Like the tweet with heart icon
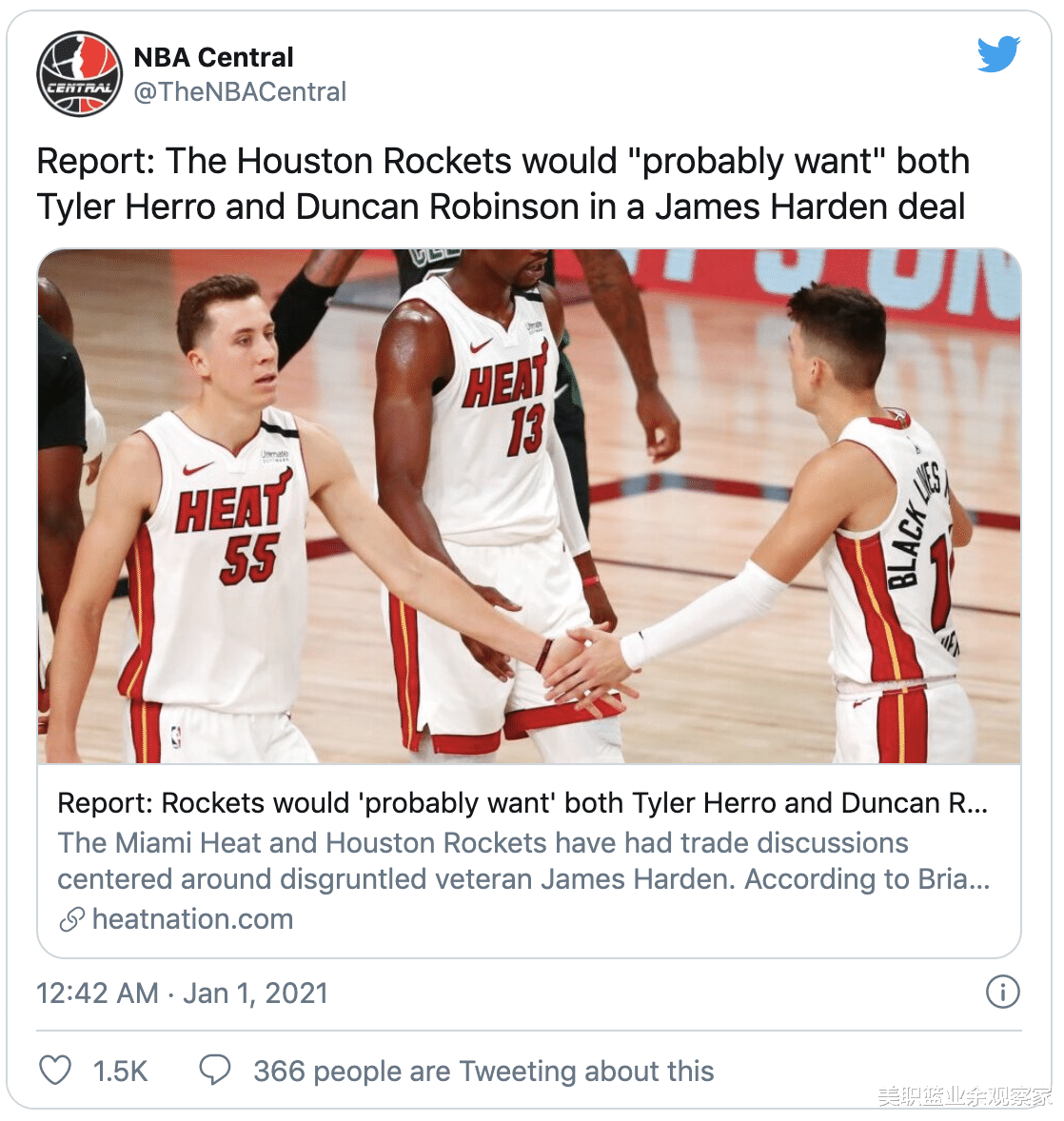The image size is (1064, 1121). coord(55,1071)
